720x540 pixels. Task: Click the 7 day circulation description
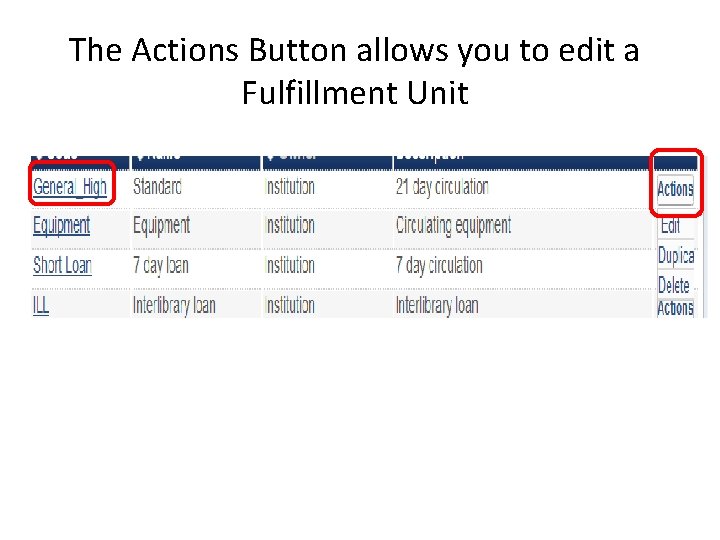point(439,266)
